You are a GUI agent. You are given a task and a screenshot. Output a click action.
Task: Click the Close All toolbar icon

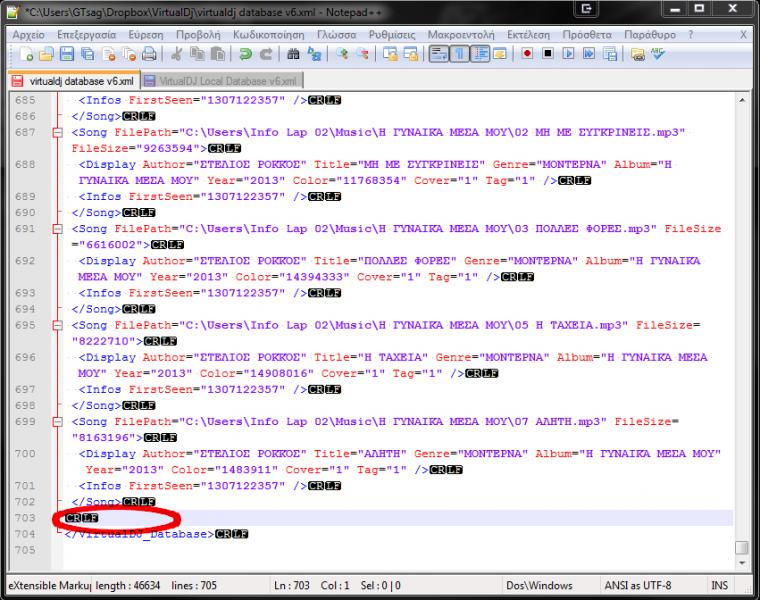click(129, 54)
